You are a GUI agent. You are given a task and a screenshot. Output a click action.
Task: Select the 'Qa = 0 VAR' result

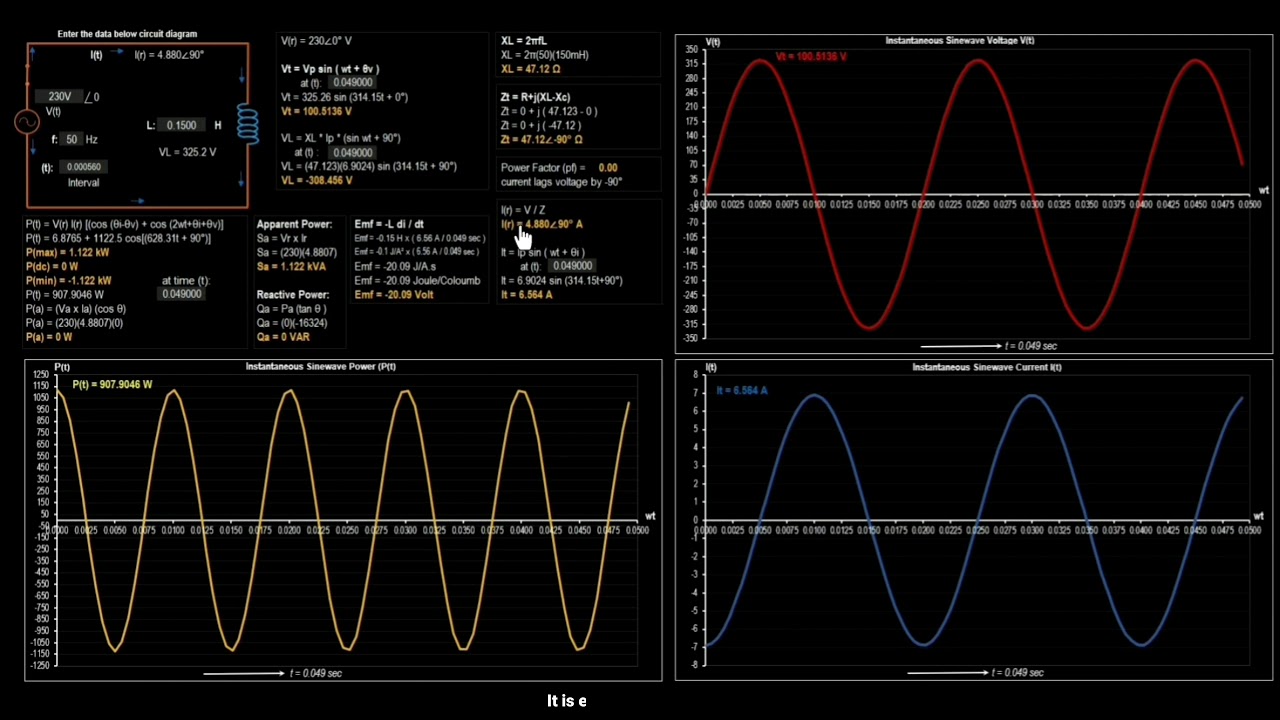click(283, 337)
